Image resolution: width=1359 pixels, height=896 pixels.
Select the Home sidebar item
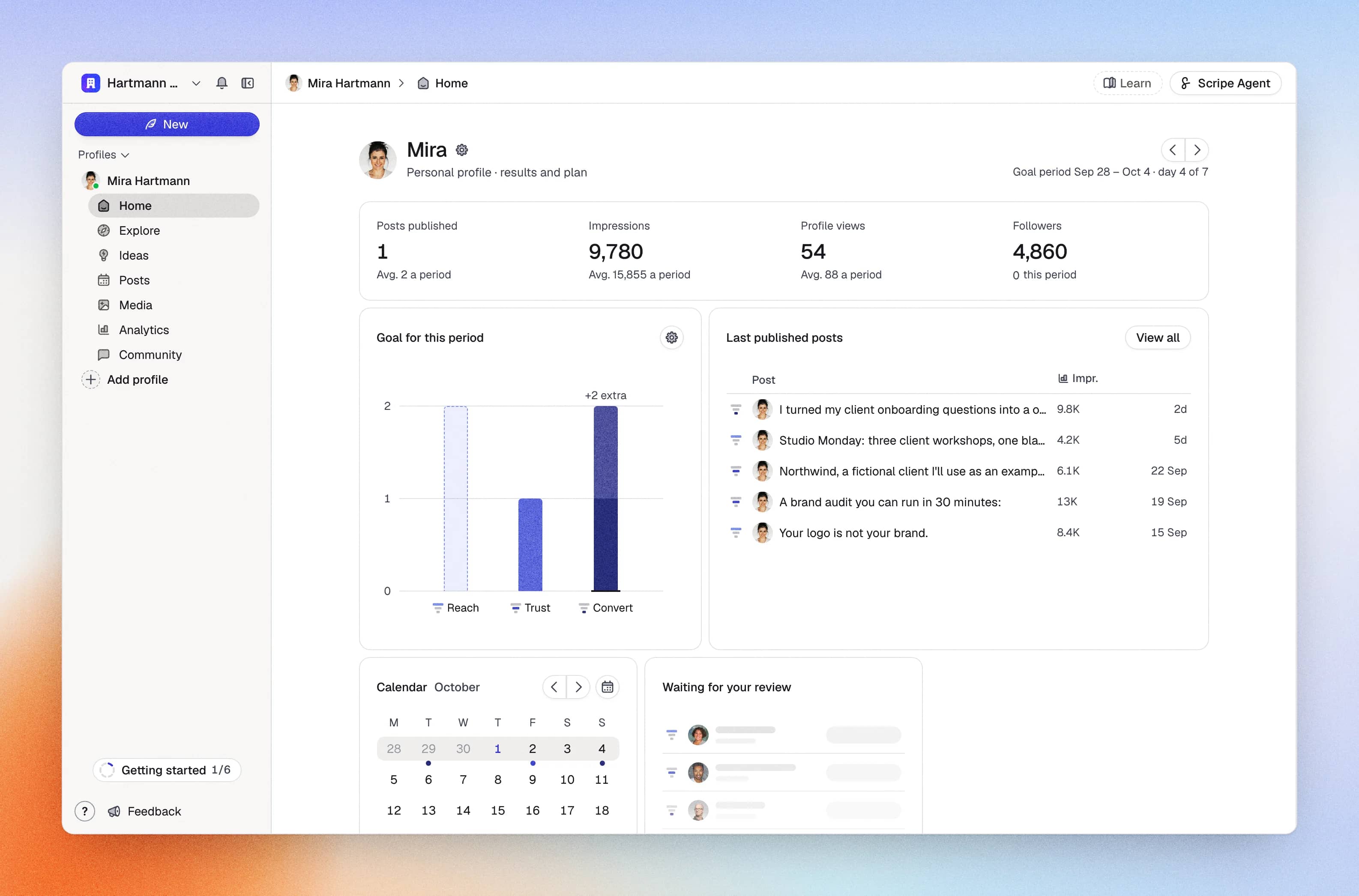pyautogui.click(x=174, y=206)
